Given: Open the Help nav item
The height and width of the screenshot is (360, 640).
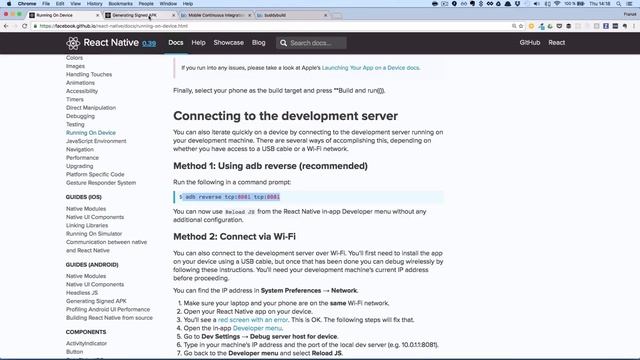Looking at the screenshot, I should (198, 43).
